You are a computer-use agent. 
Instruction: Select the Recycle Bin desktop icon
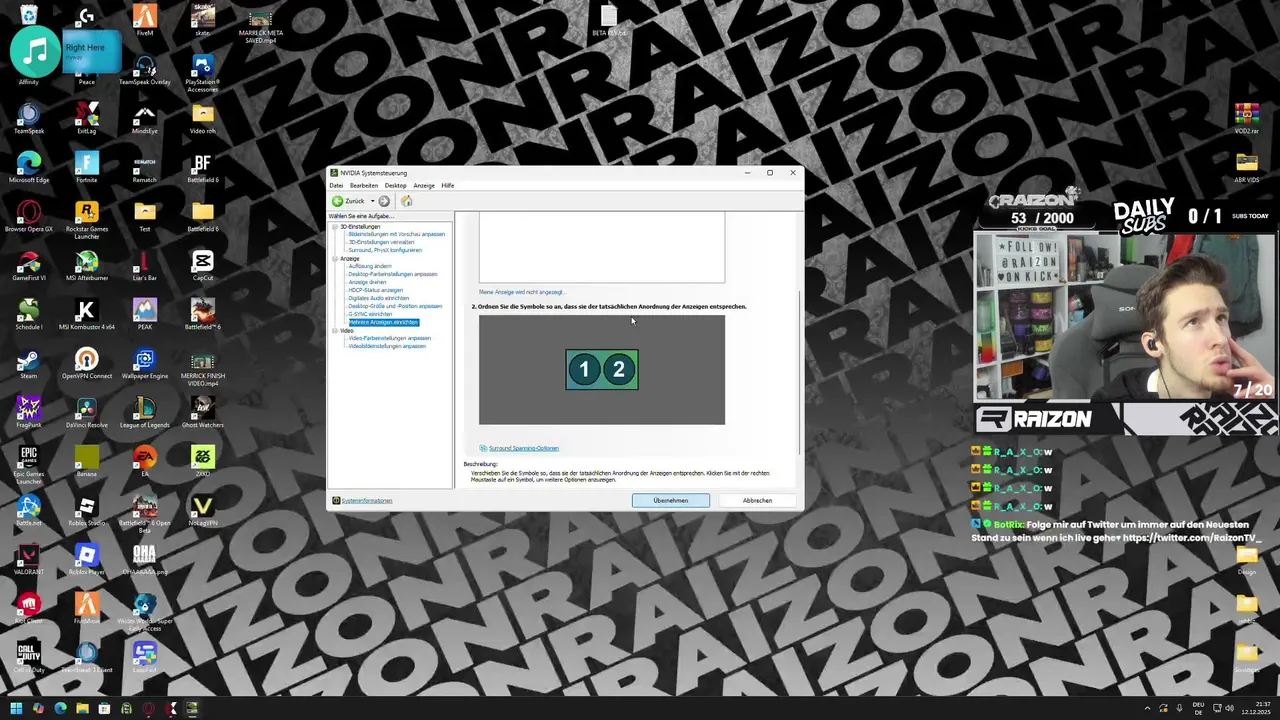pos(28,14)
